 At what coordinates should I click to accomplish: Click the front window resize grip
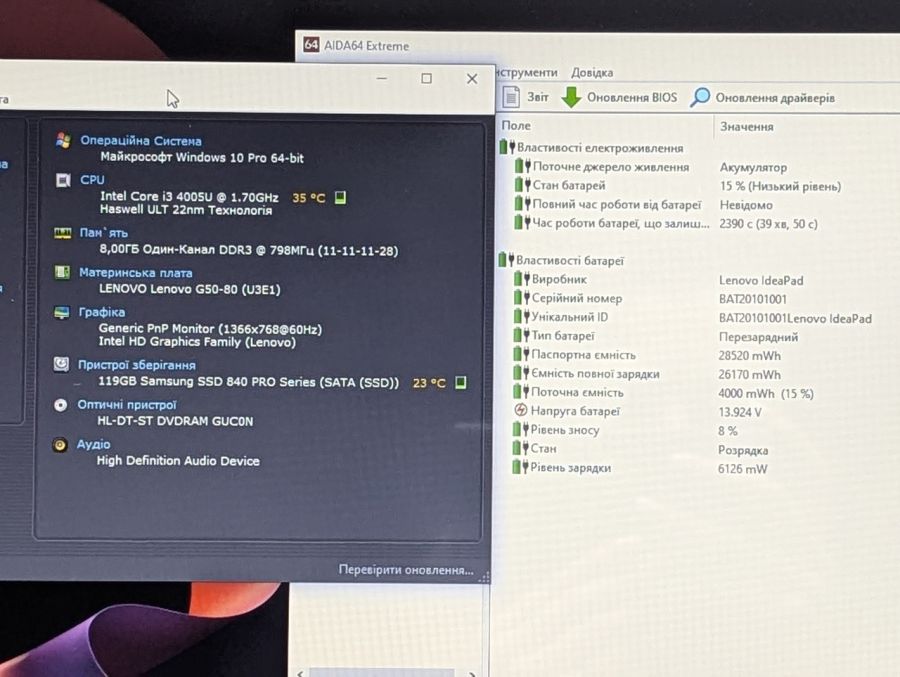484,577
